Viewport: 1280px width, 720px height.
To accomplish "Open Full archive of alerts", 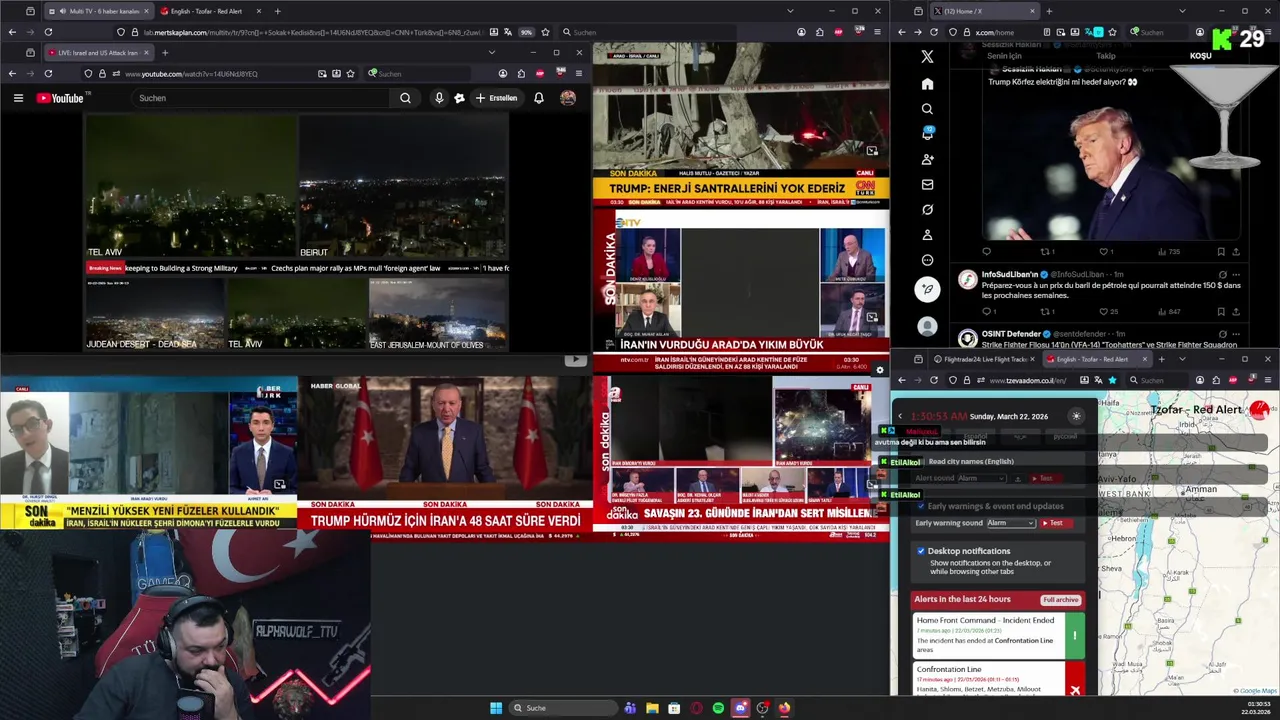I will click(x=1060, y=600).
